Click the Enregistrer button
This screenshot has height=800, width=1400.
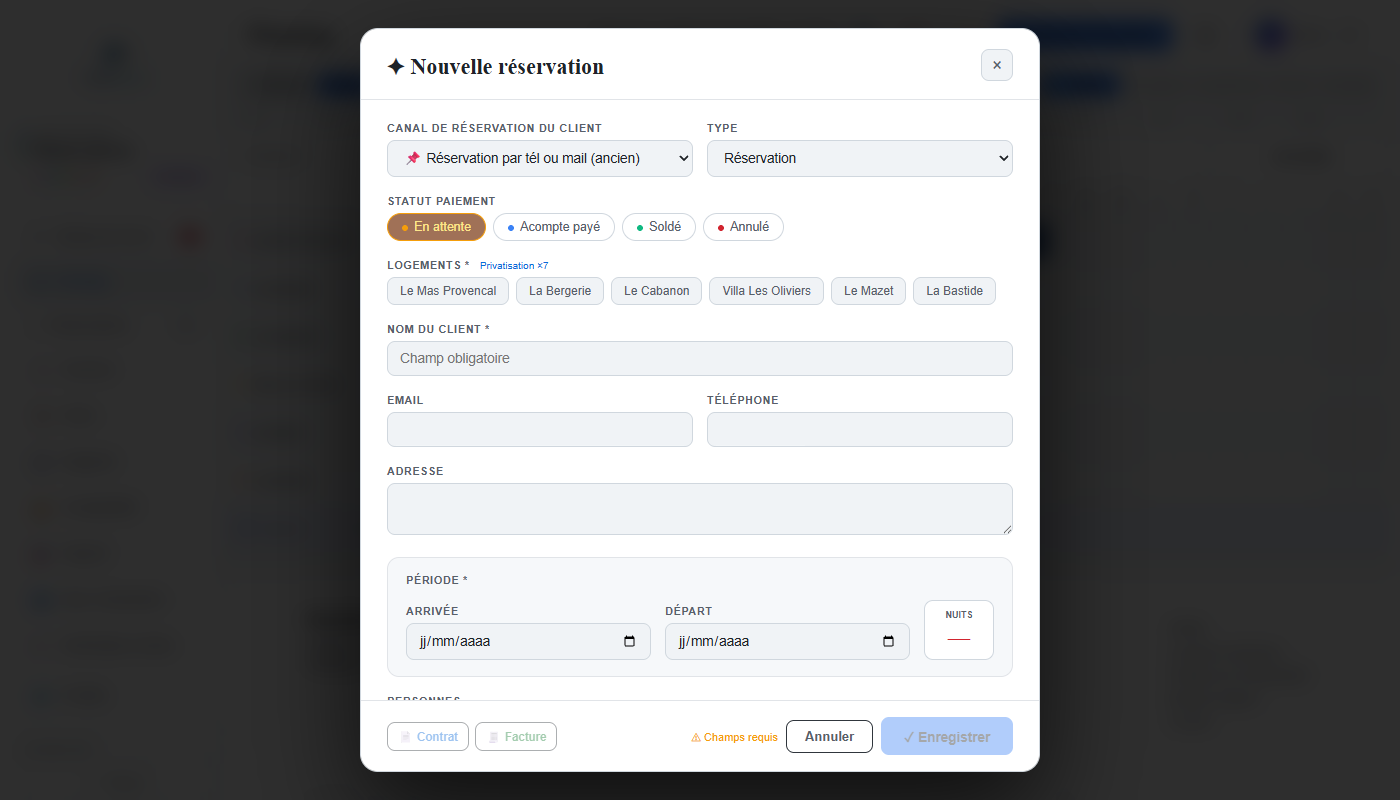pos(947,737)
